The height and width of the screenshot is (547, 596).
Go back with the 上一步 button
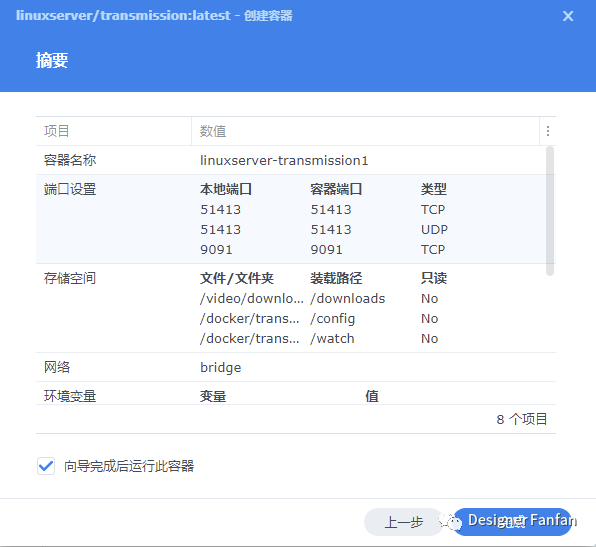tap(403, 522)
